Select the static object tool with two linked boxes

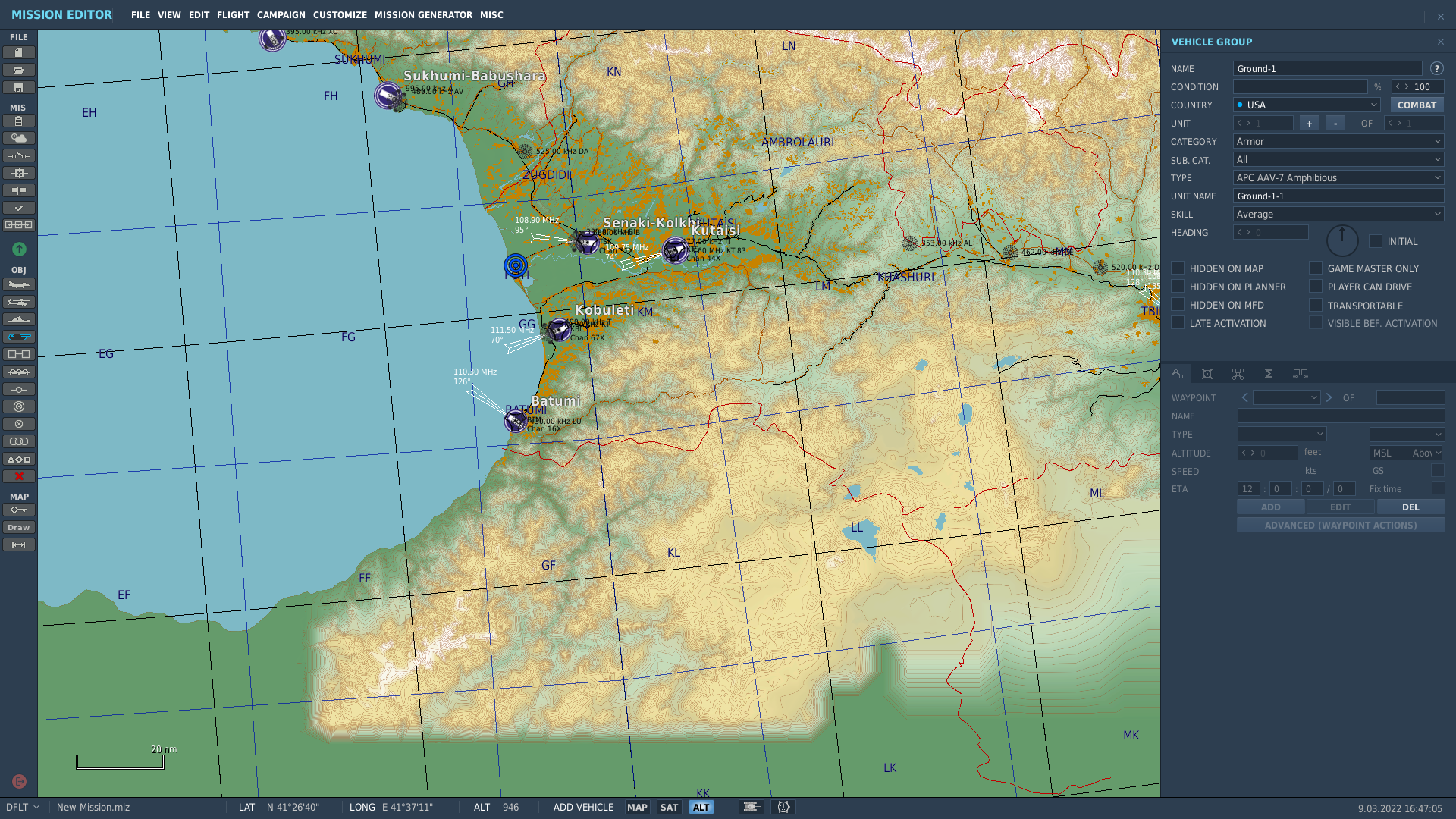pos(19,354)
